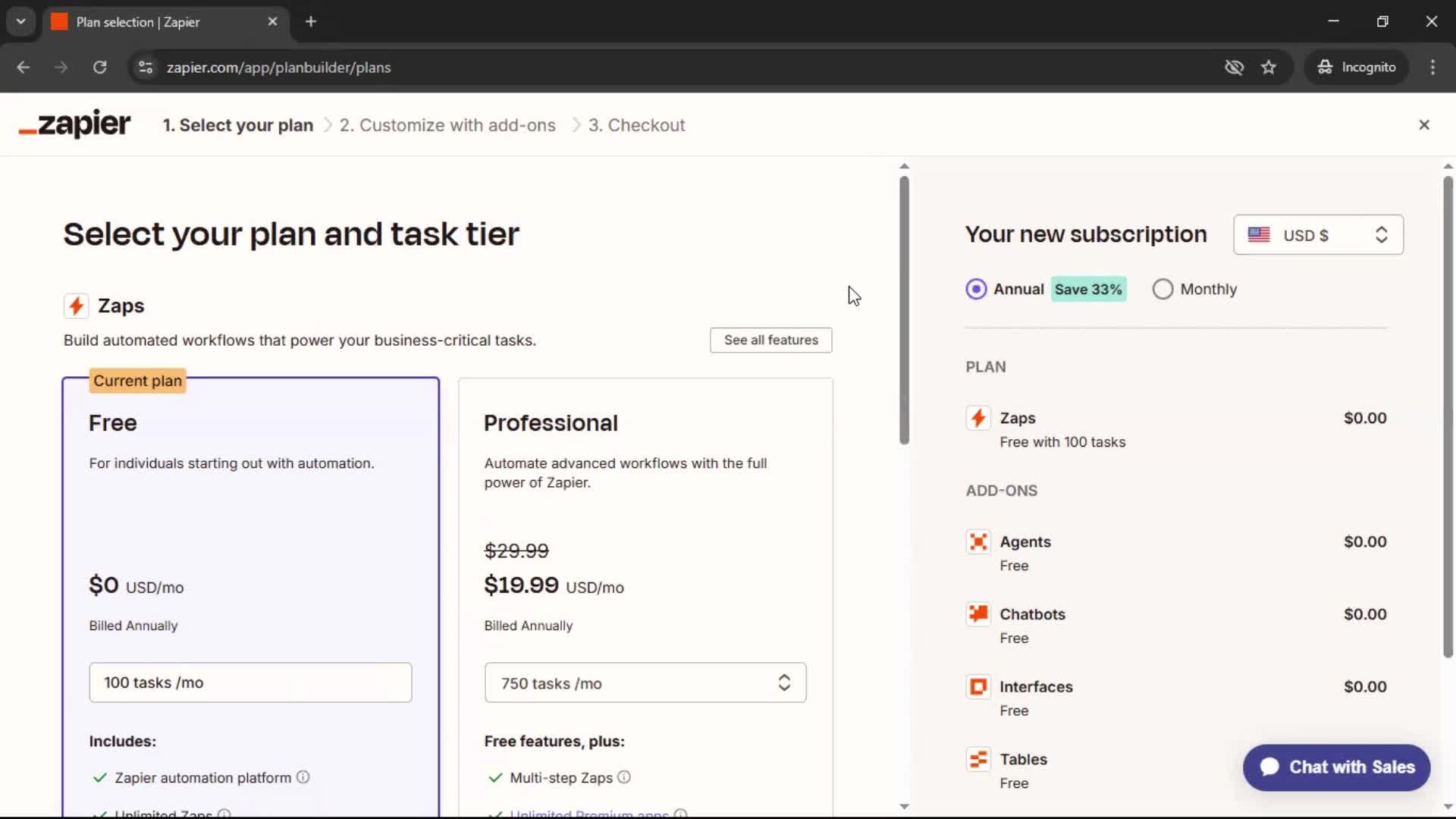Open a new browser tab

click(311, 21)
